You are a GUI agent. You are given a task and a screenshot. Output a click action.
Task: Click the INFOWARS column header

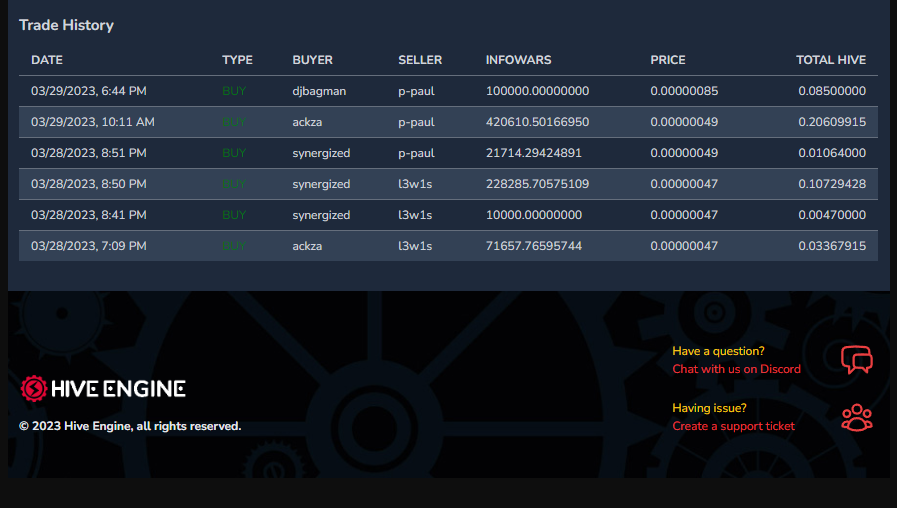pyautogui.click(x=518, y=60)
